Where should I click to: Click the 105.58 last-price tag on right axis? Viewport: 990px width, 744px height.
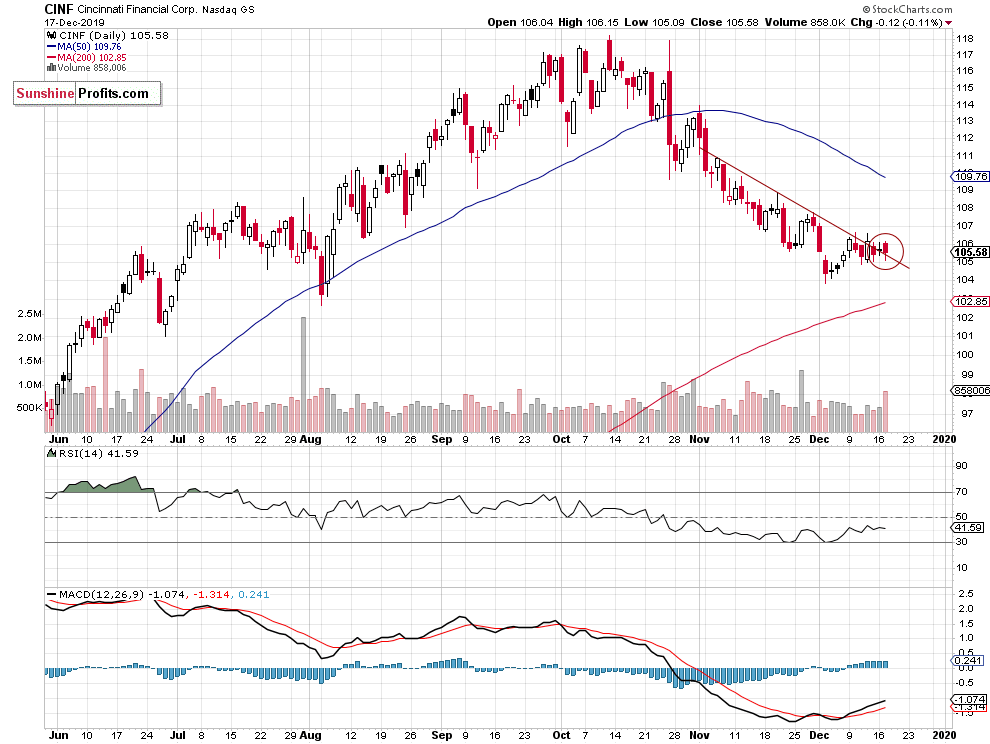tap(970, 253)
